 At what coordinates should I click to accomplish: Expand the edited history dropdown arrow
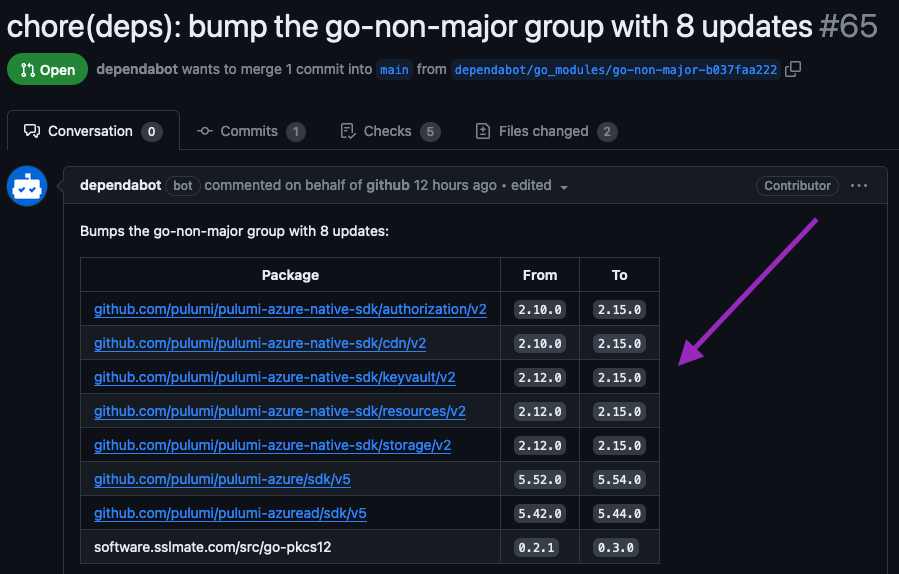pos(564,187)
